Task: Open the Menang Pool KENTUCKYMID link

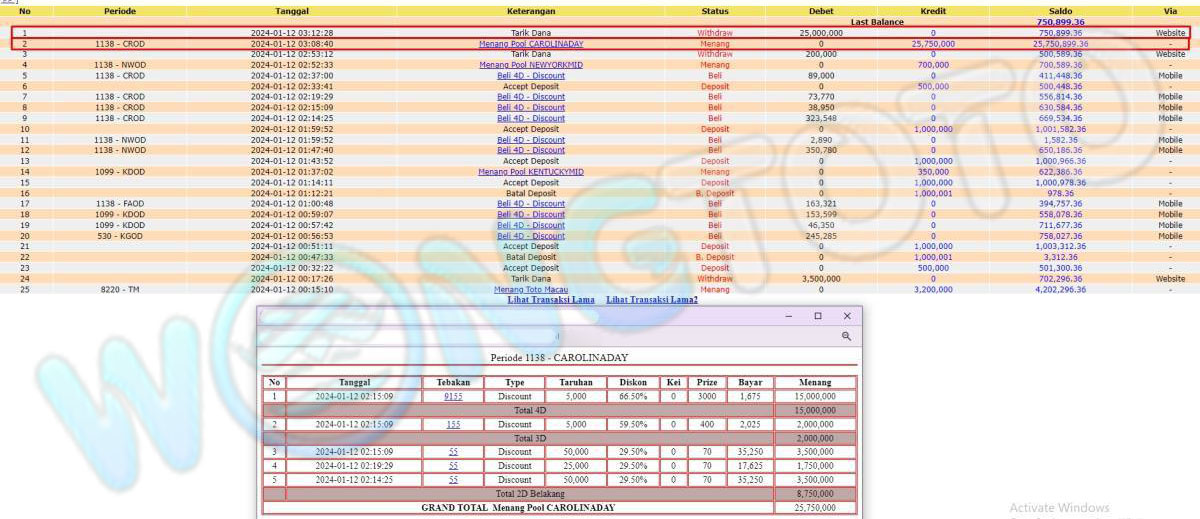Action: [x=531, y=171]
